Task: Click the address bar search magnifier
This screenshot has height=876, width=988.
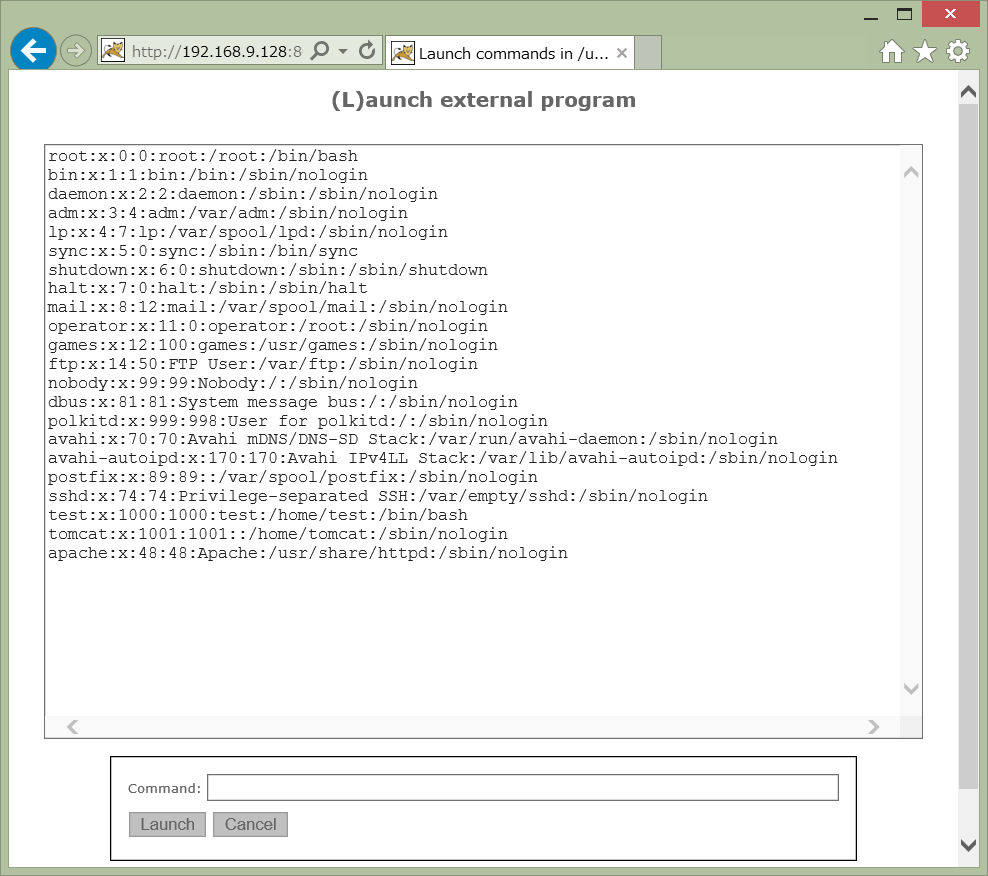Action: (321, 50)
